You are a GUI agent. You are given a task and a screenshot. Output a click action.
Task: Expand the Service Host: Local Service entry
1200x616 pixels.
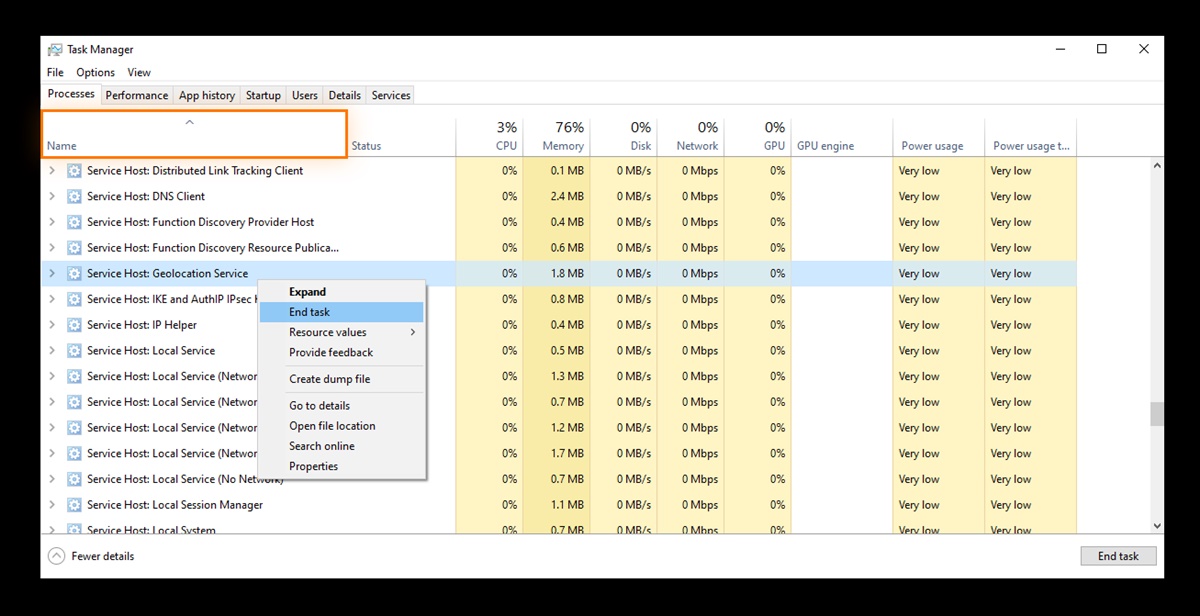pos(51,350)
